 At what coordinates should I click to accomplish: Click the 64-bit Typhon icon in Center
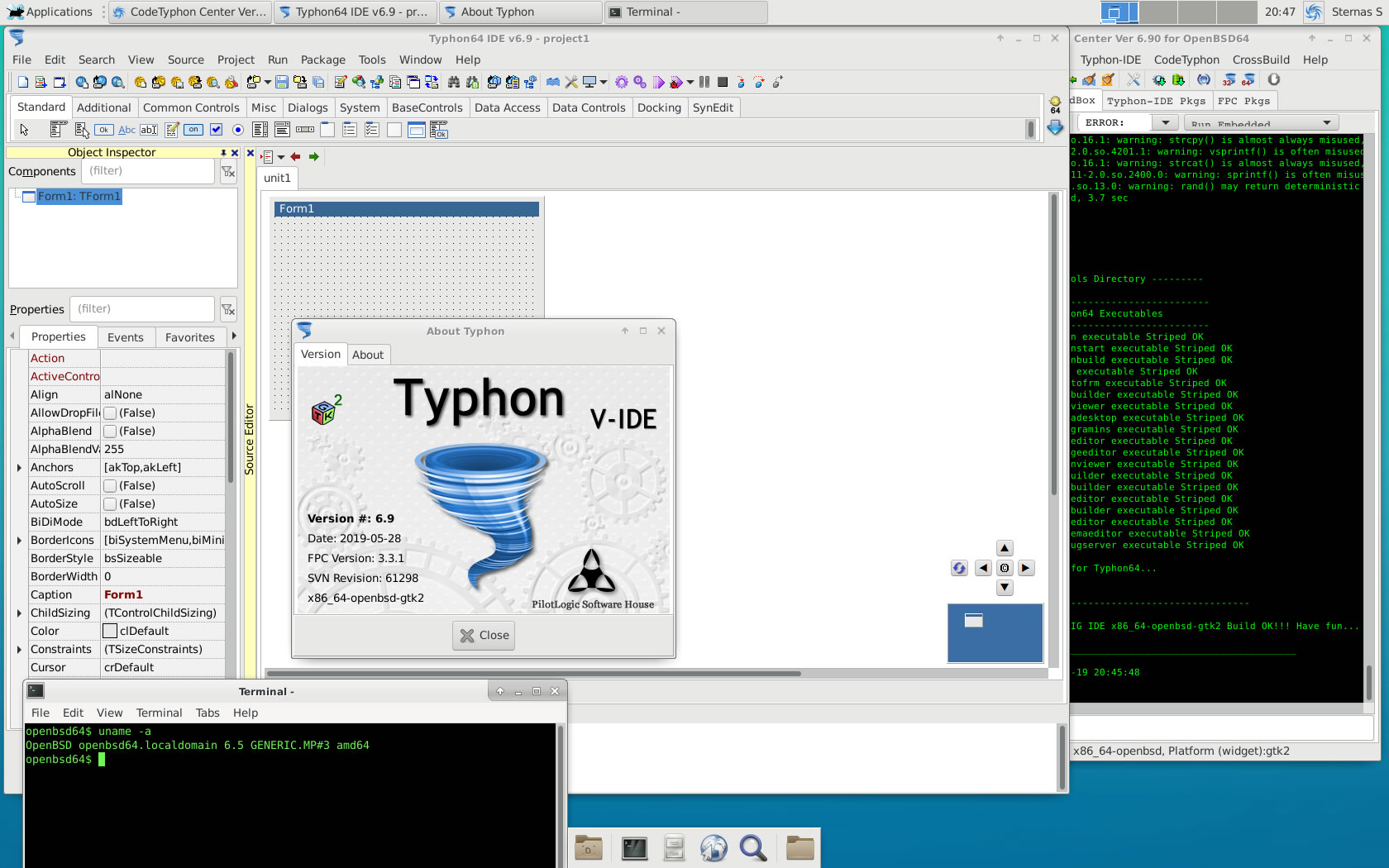(x=1248, y=80)
